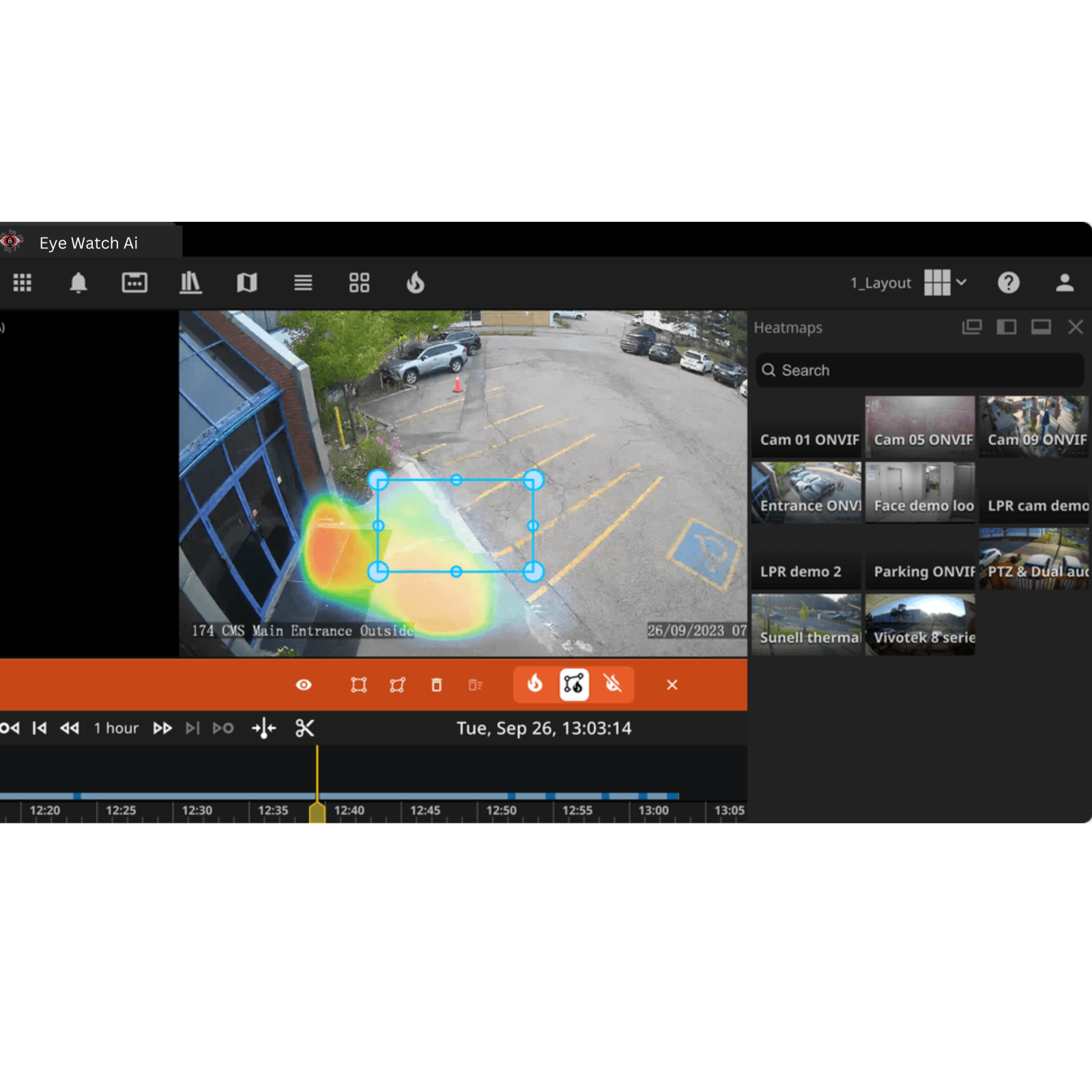Click the top-left handle of blue region
The width and height of the screenshot is (1092, 1092).
pyautogui.click(x=378, y=480)
